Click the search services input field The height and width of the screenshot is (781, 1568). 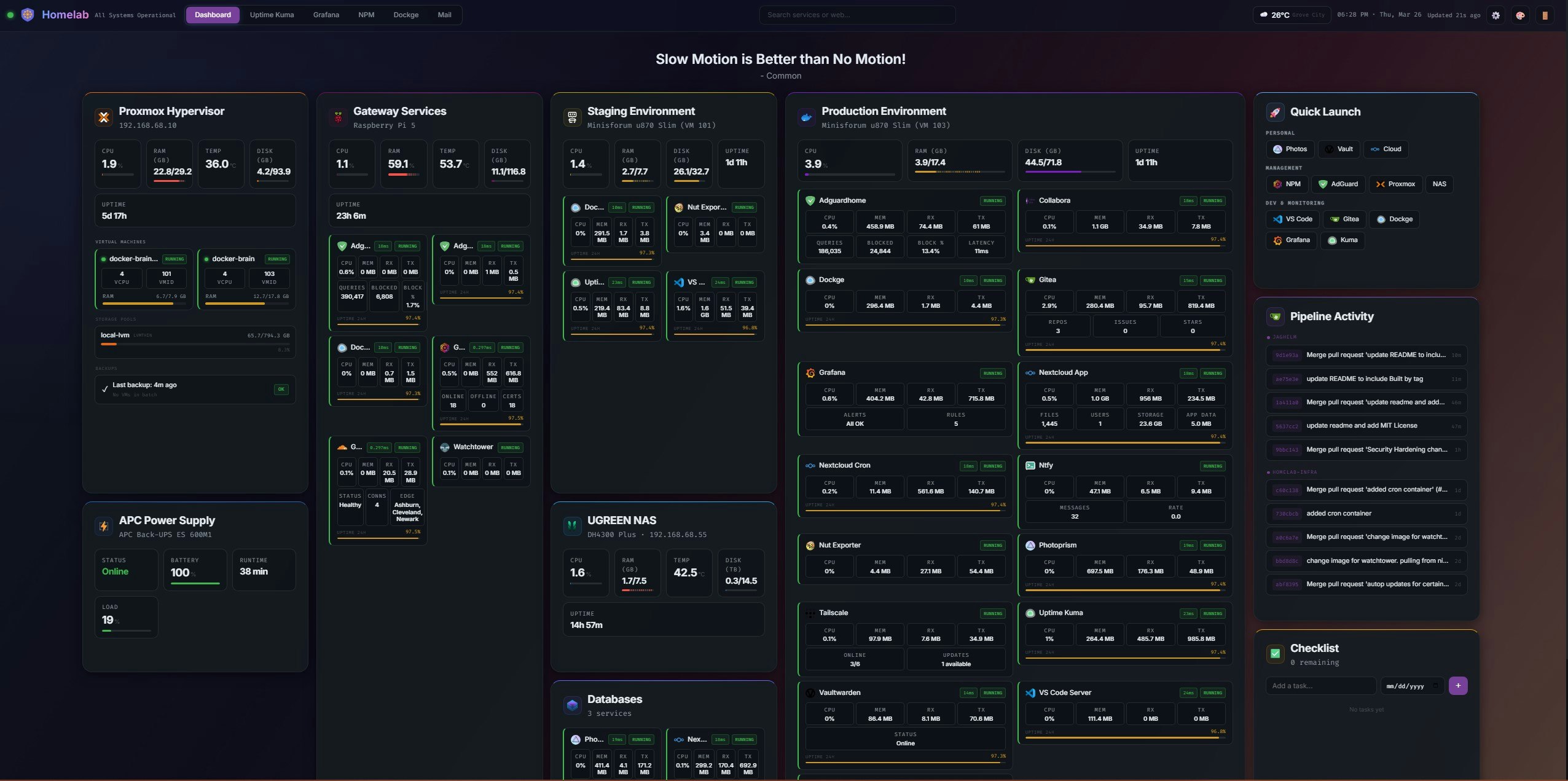pos(857,15)
